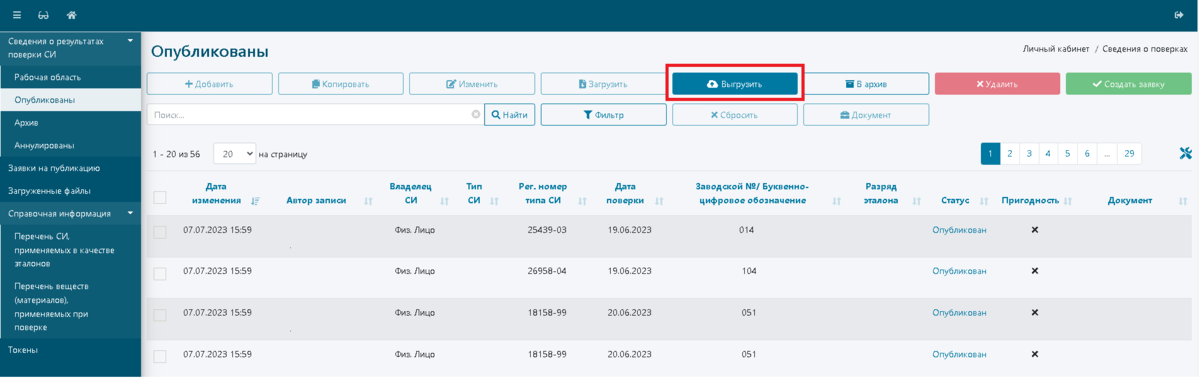This screenshot has height=380, width=1200.
Task: Open table settings wrench icon
Action: point(1185,153)
